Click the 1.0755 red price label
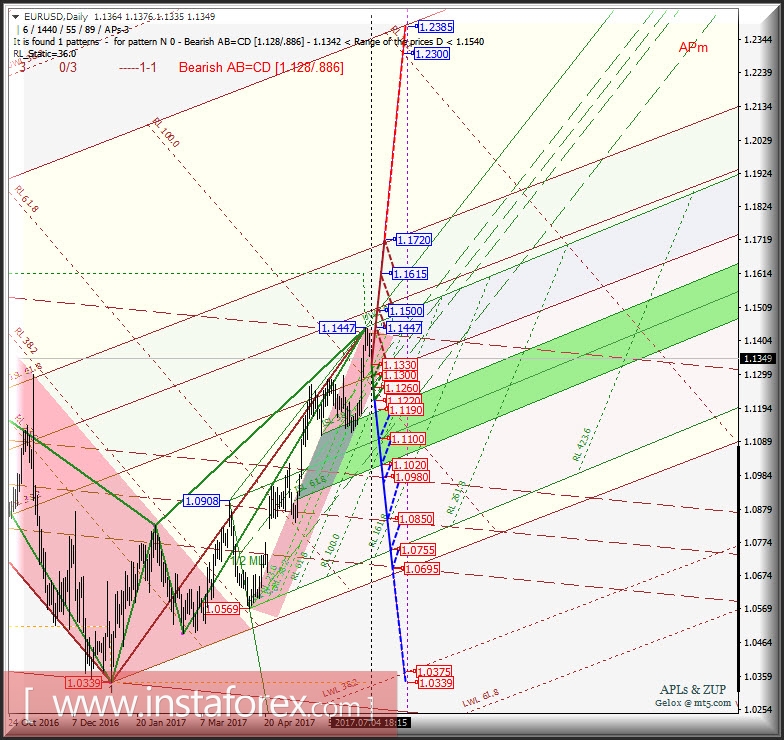This screenshot has height=740, width=784. tap(418, 550)
